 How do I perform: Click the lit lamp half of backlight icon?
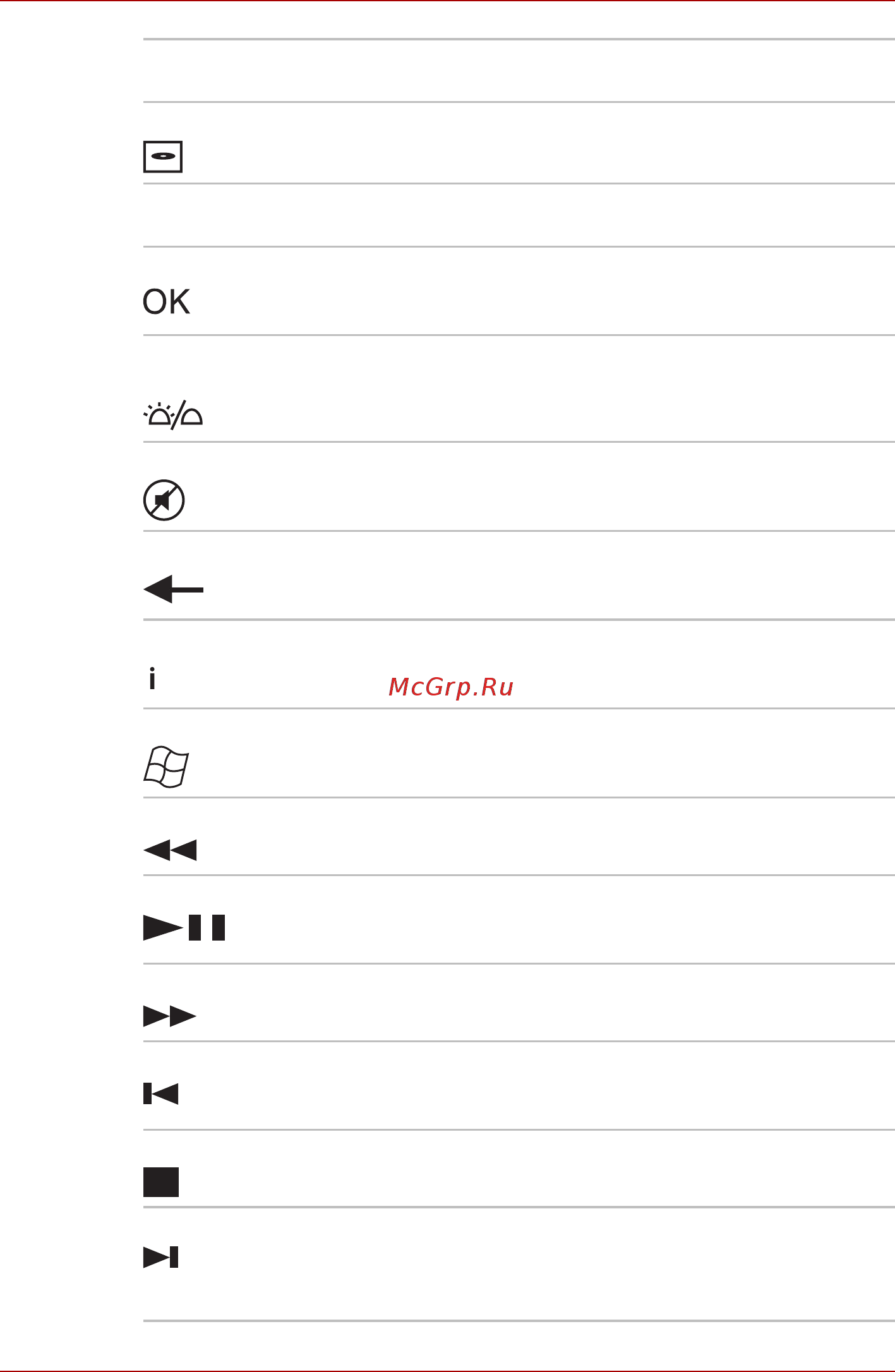[159, 414]
